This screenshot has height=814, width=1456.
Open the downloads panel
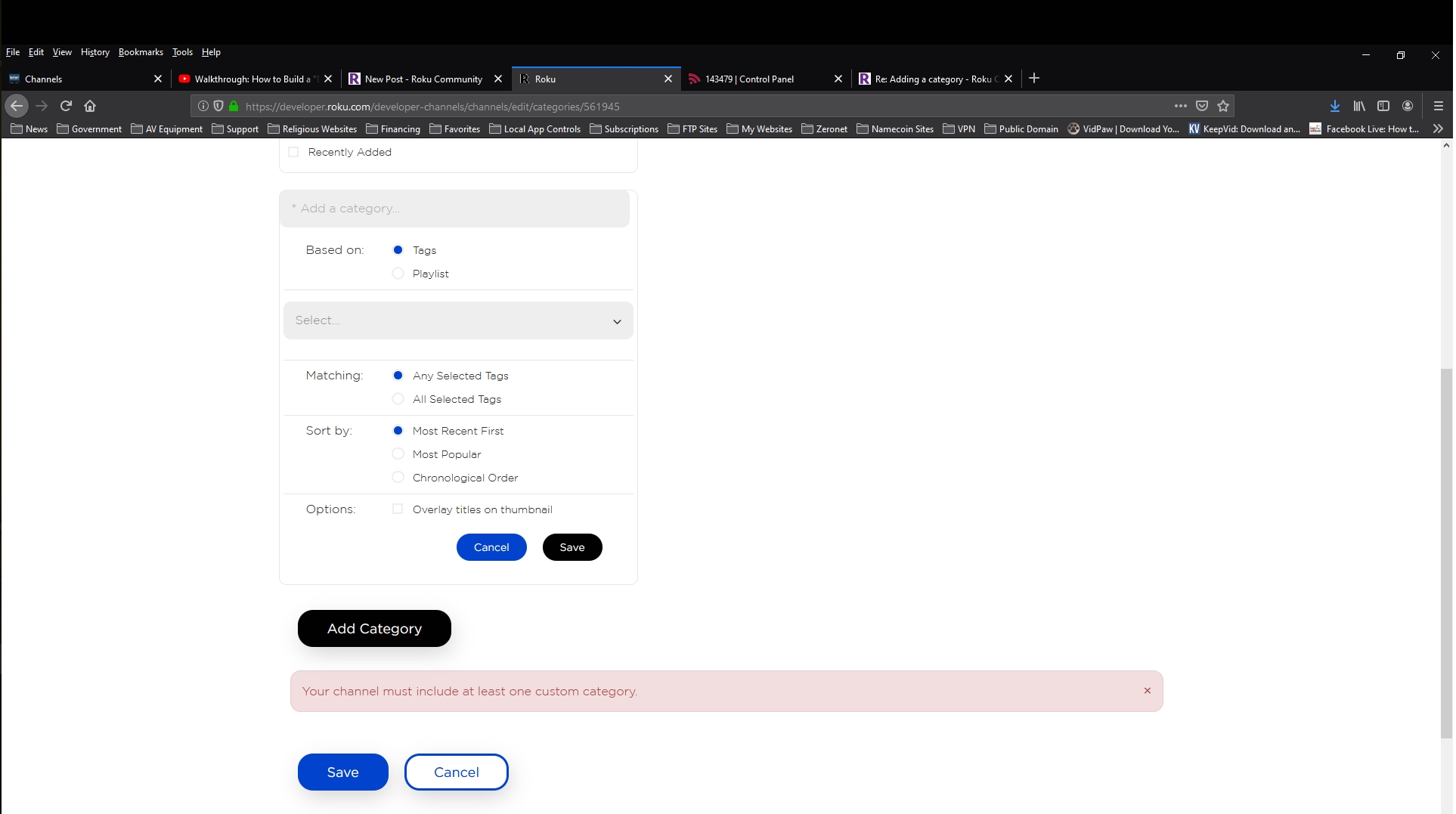click(1335, 106)
